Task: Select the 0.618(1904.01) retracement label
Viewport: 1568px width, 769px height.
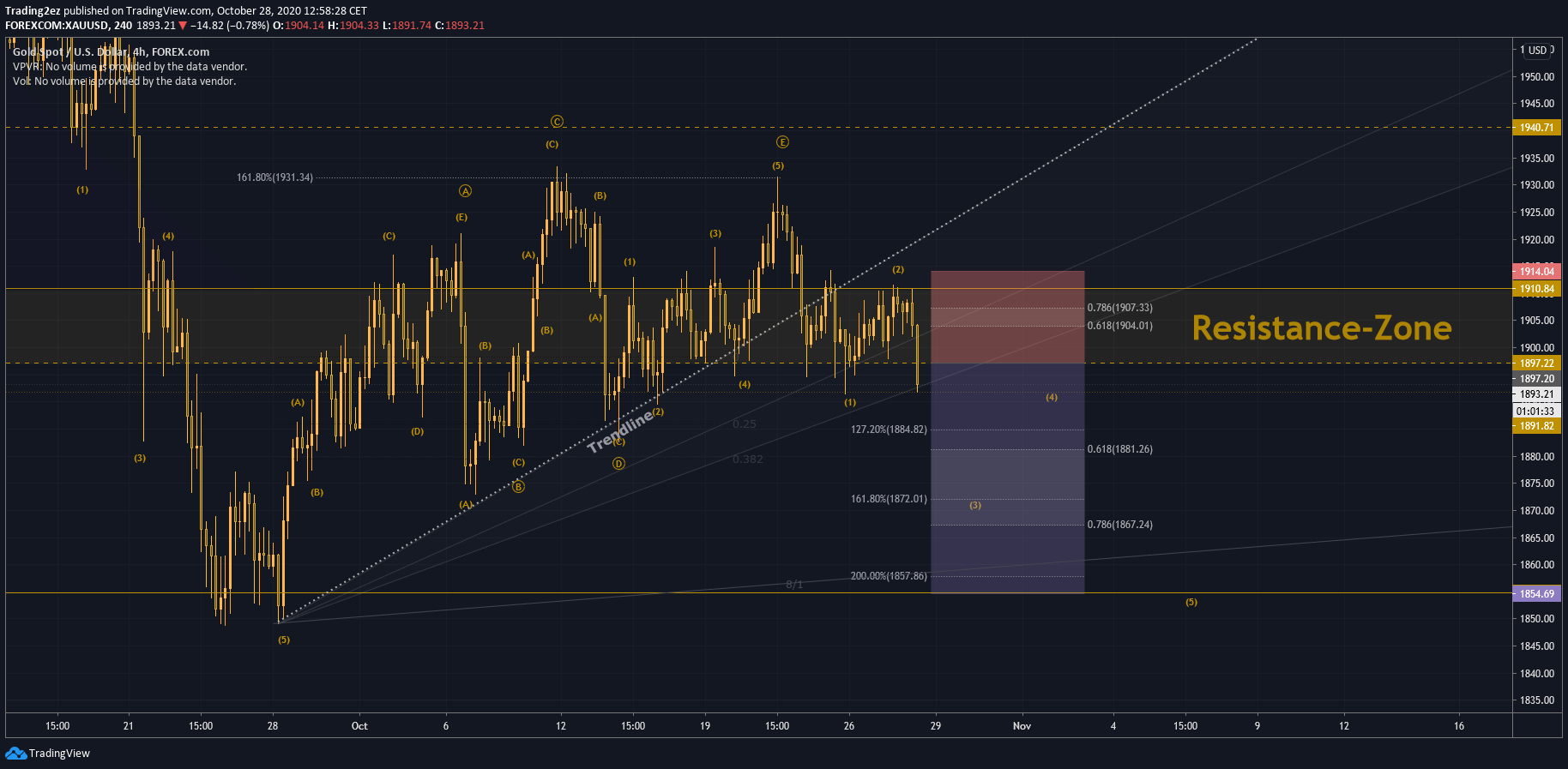Action: 1119,326
